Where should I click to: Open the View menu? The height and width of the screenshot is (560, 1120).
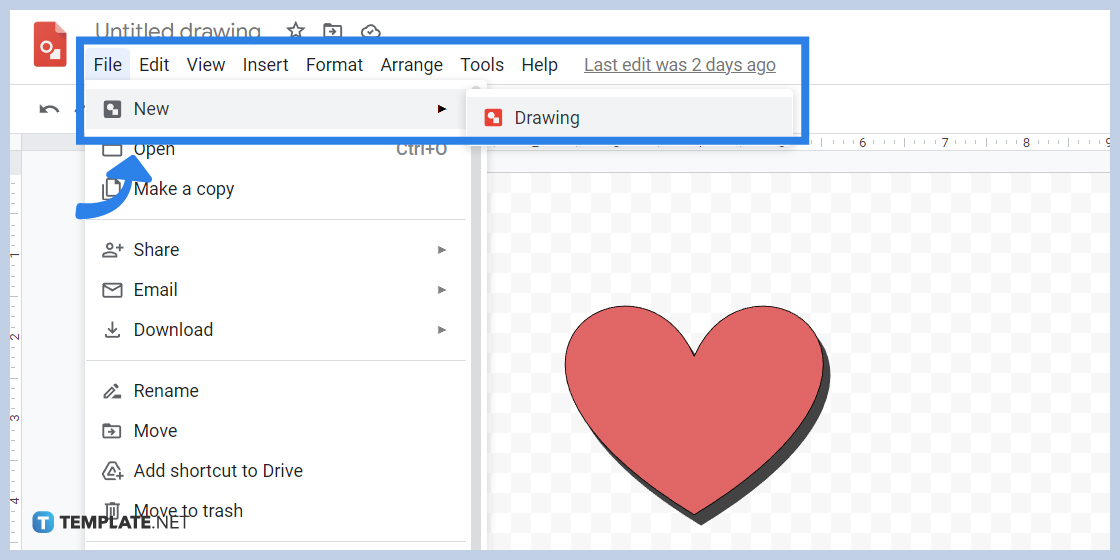click(206, 65)
